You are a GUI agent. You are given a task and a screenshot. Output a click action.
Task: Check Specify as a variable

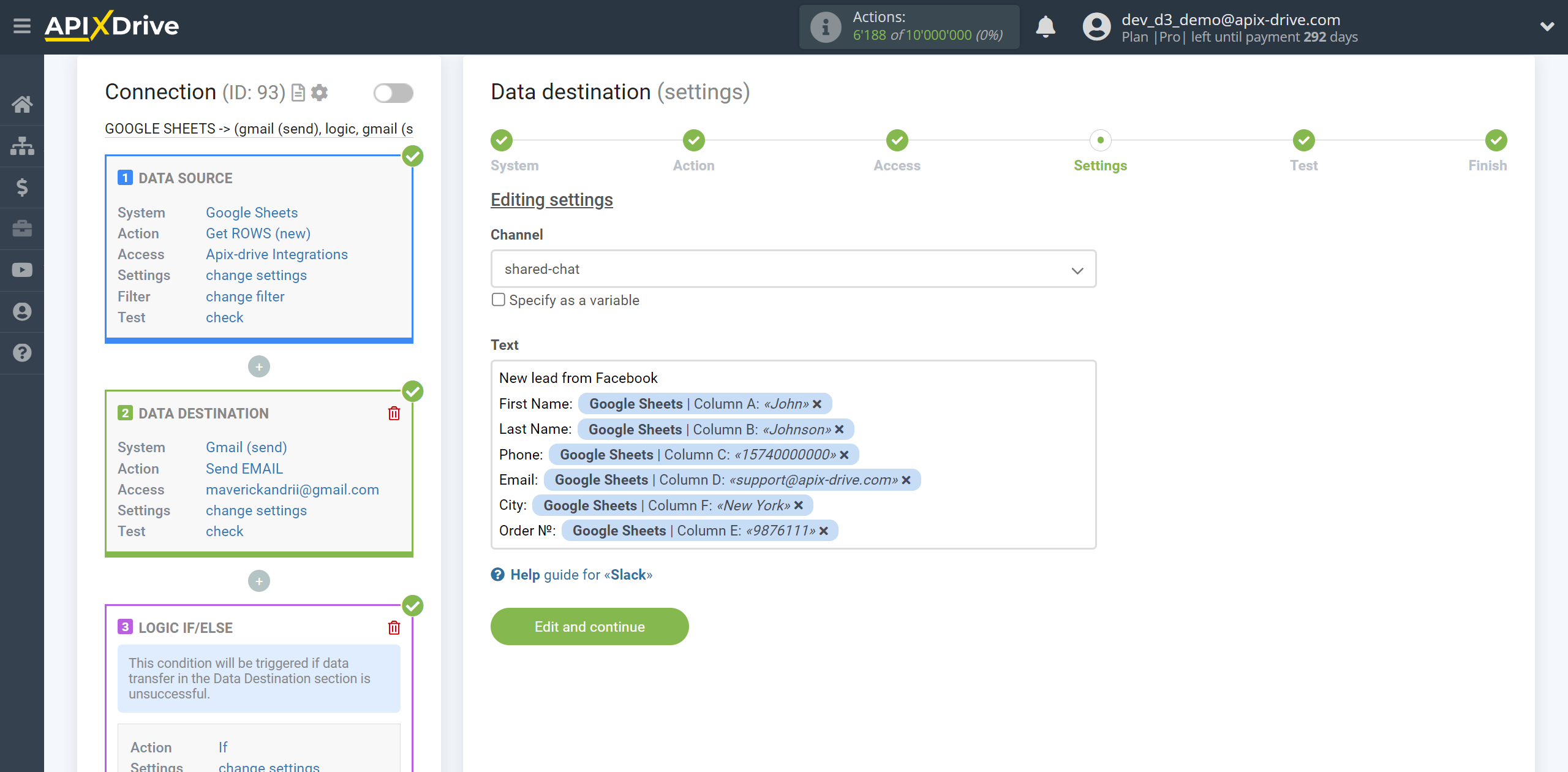[x=499, y=300]
